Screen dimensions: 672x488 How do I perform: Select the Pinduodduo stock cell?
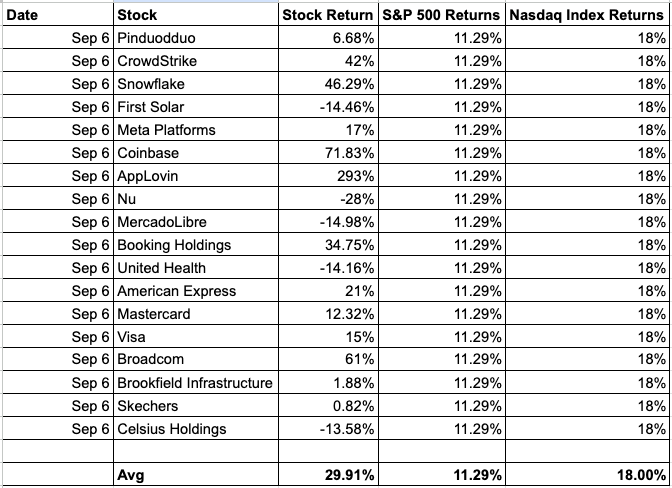click(196, 38)
